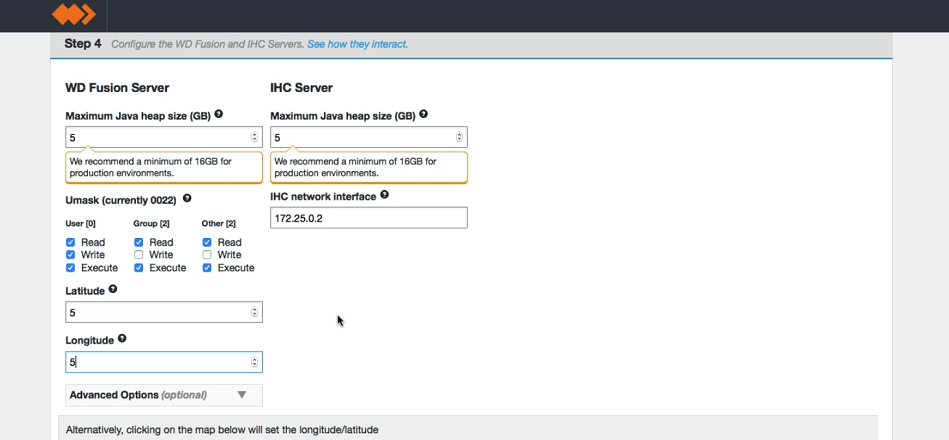Uncheck User Execute permission
The width and height of the screenshot is (949, 440).
(70, 268)
